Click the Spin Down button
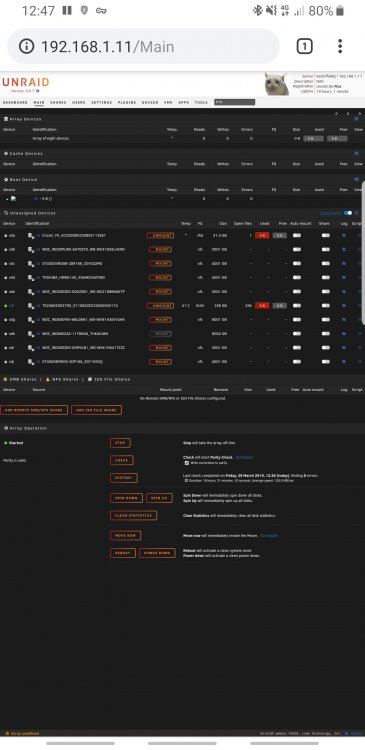365x750 pixels. point(126,498)
